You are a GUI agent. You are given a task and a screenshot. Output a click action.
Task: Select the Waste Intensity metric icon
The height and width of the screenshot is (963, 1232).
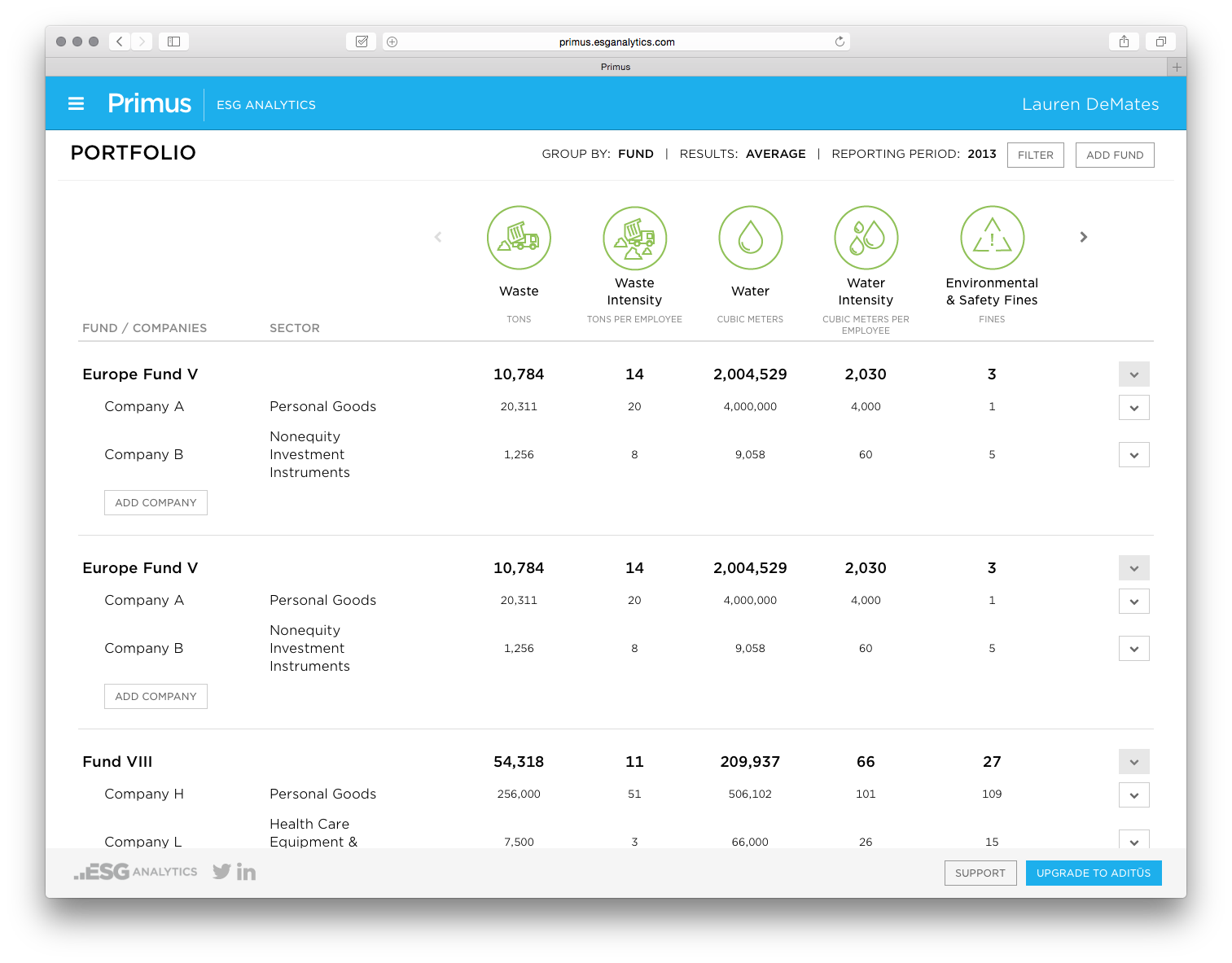[634, 238]
